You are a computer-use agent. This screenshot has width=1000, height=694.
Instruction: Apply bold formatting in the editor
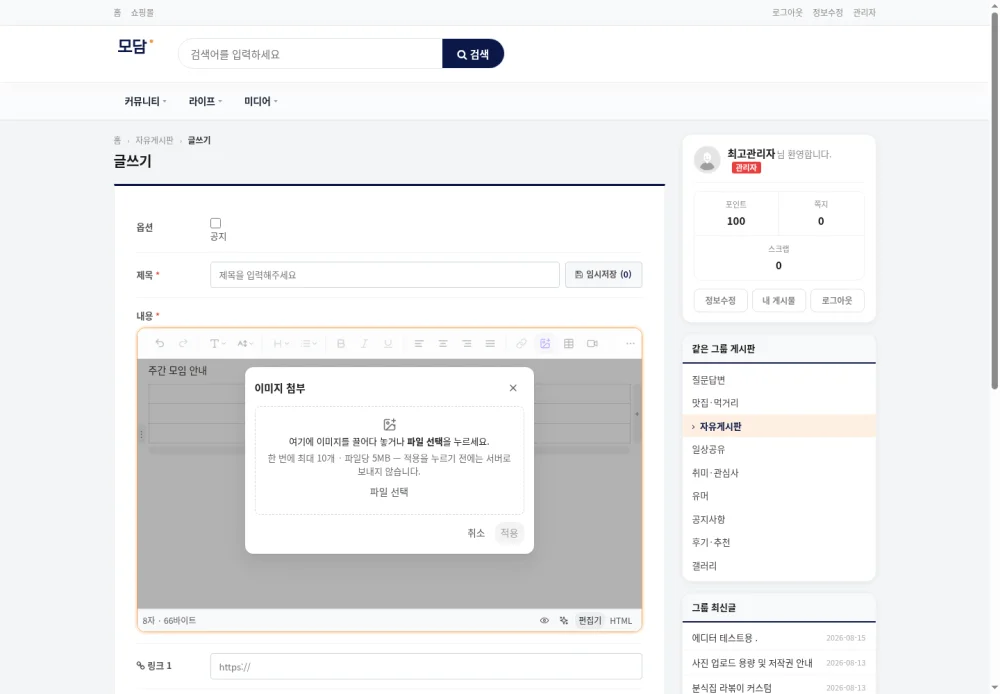pyautogui.click(x=341, y=344)
